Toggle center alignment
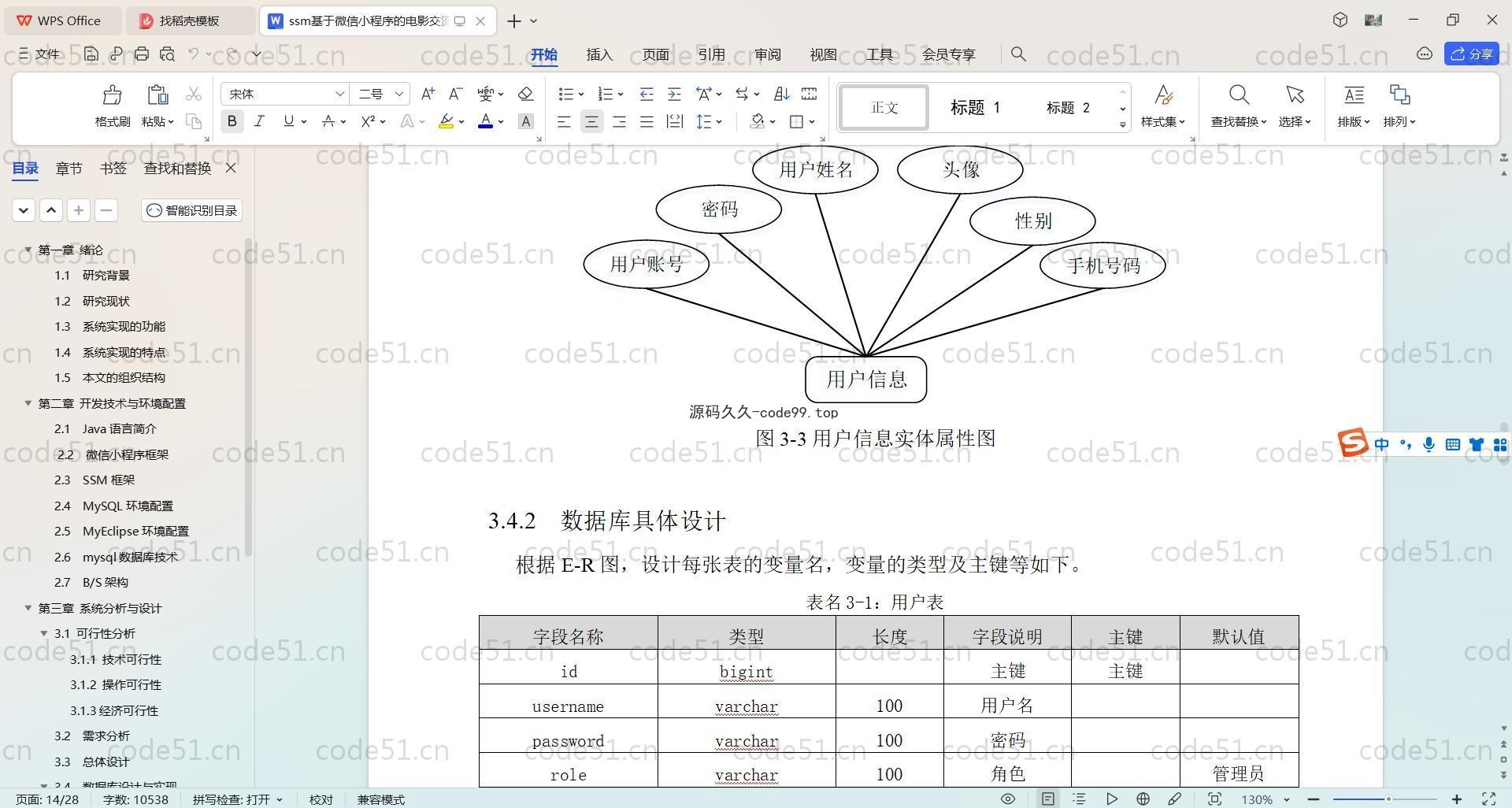Image resolution: width=1512 pixels, height=808 pixels. (591, 121)
